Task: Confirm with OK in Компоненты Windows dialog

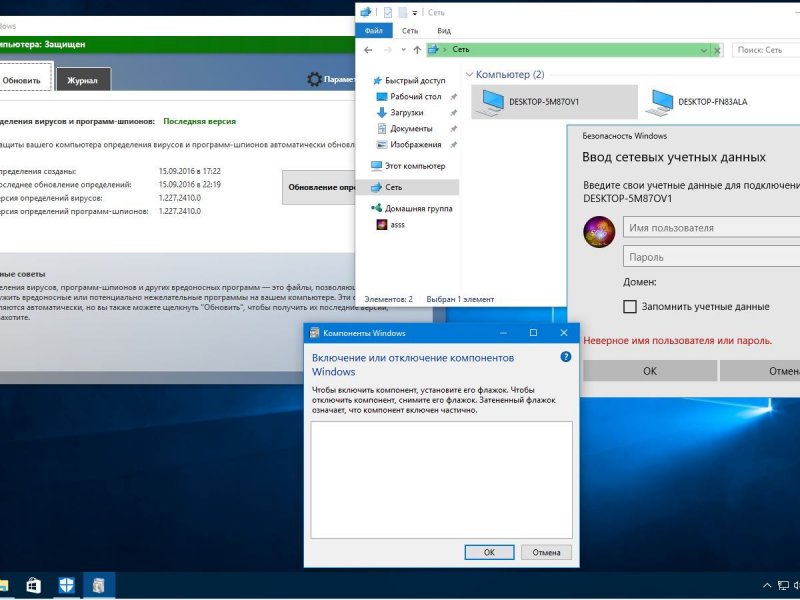Action: click(x=489, y=552)
